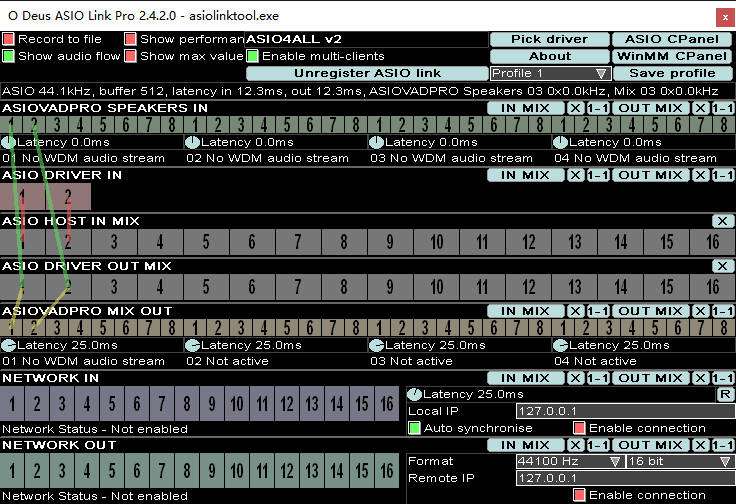Viewport: 736px width, 504px height.
Task: Open the 44100 Hz format dropdown
Action: point(569,462)
